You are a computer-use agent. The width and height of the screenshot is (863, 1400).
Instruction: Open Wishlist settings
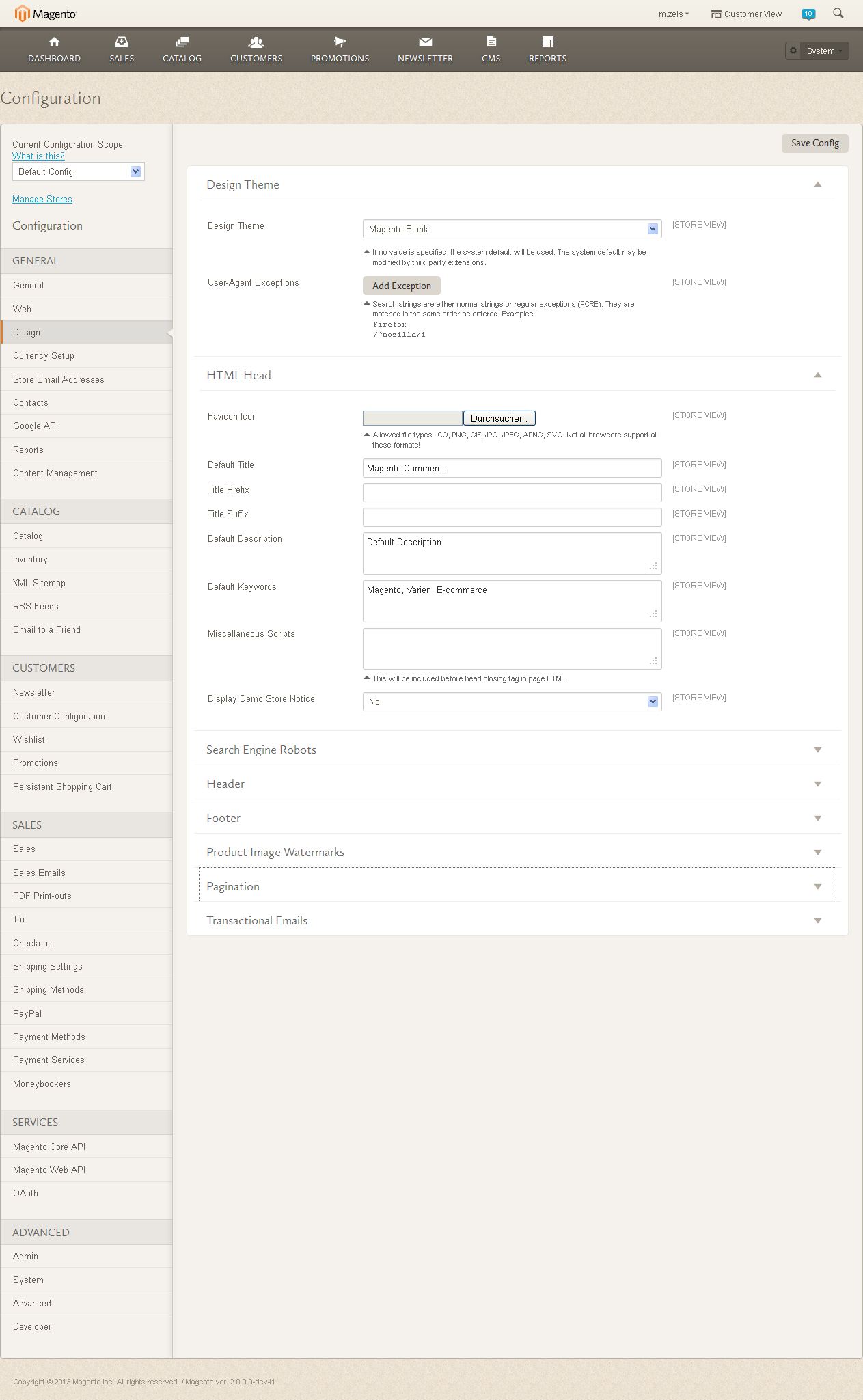86,739
